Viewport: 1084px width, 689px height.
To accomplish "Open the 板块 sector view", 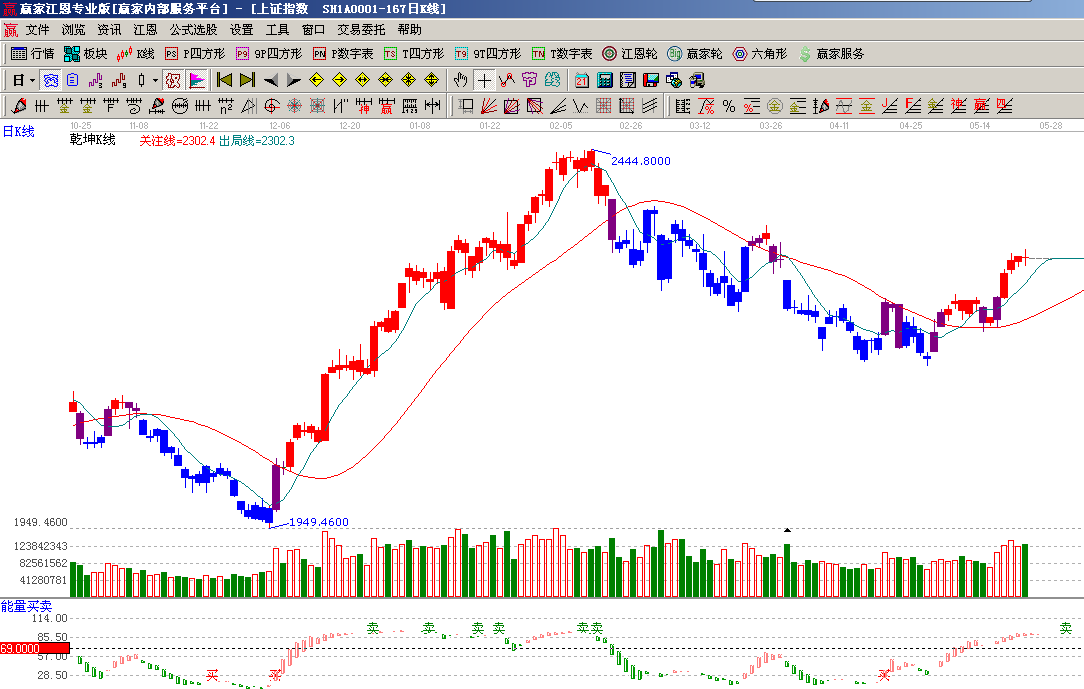I will (85, 54).
